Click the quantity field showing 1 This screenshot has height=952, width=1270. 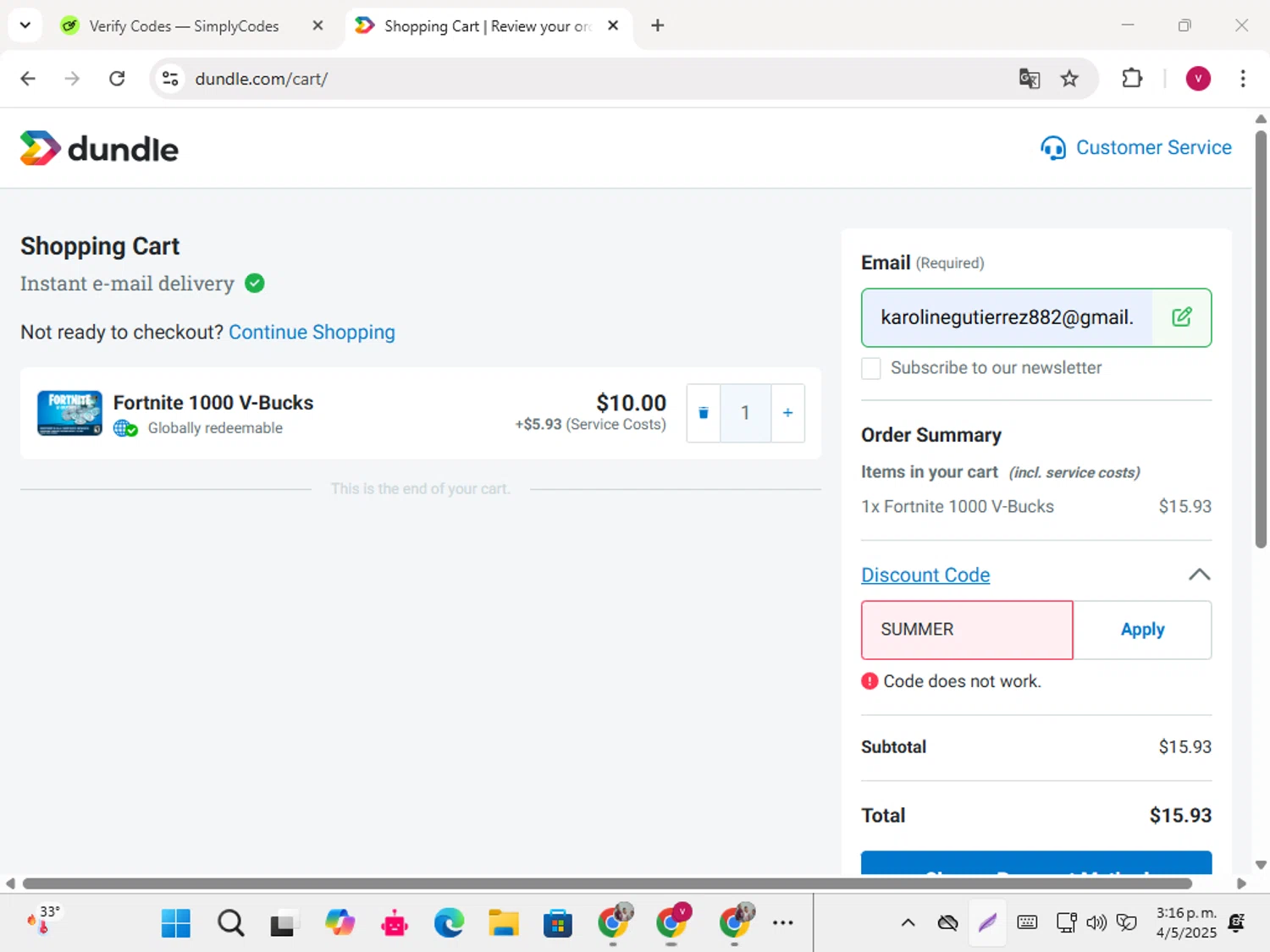[x=745, y=413]
